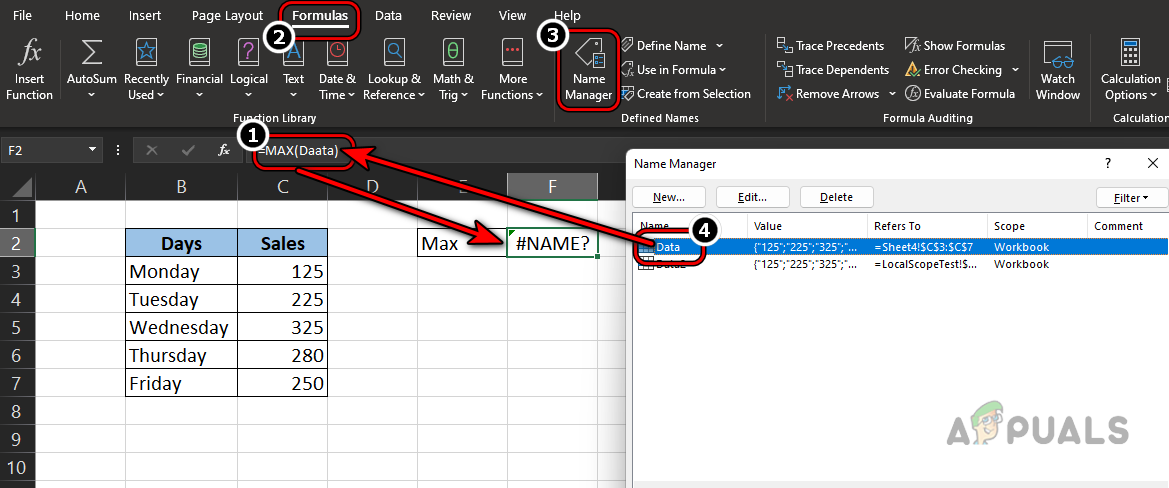
Task: Click Error Checking
Action: 954,69
